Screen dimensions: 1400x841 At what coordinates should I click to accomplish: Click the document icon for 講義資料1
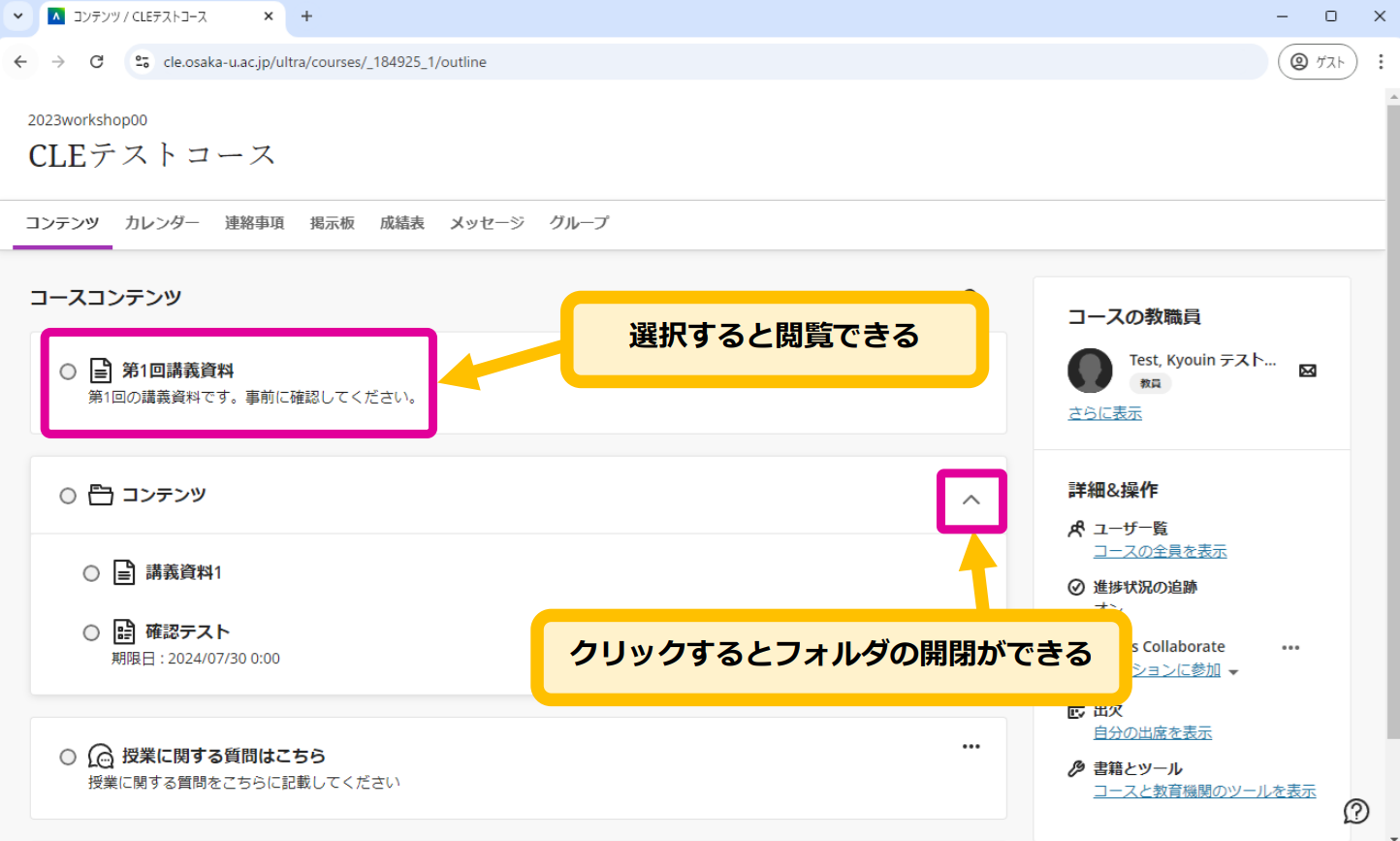(x=124, y=572)
